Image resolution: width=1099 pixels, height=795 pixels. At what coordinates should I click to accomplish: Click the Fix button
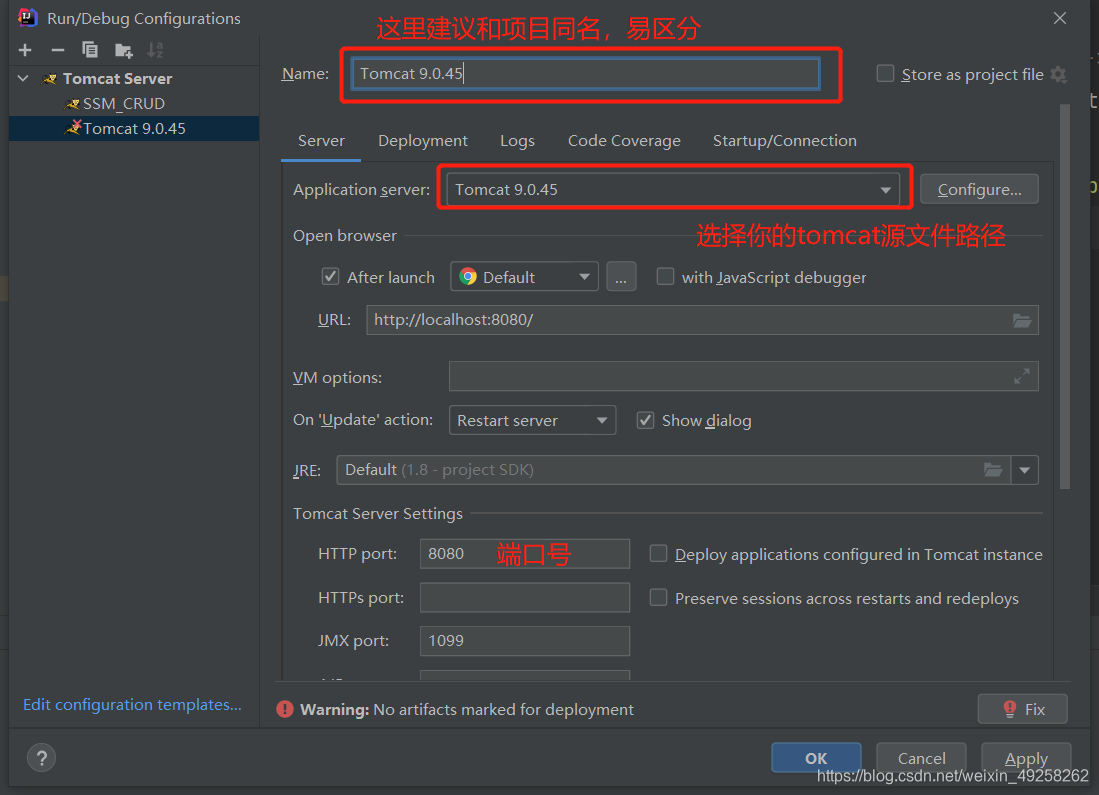coord(1023,709)
